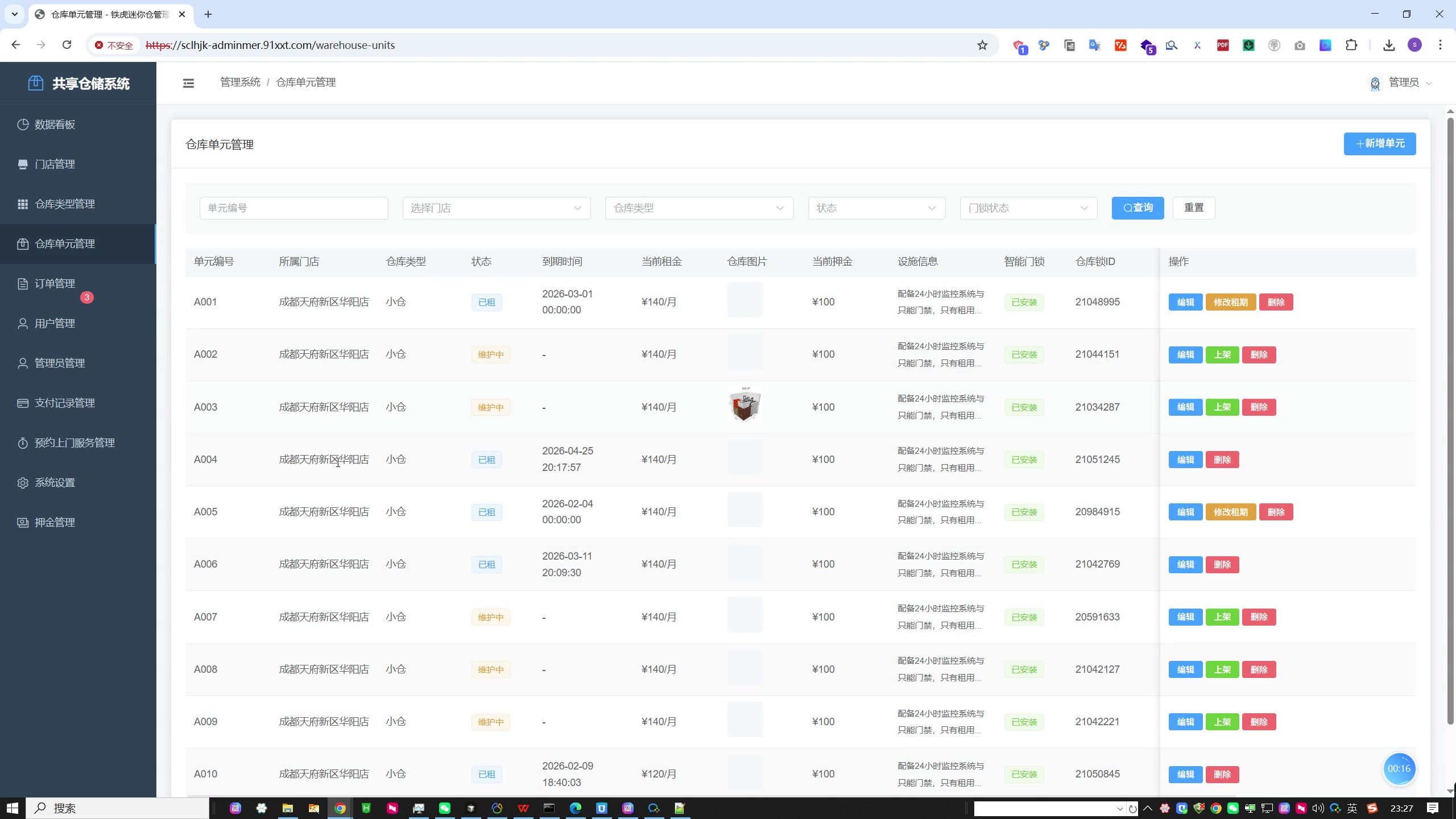The height and width of the screenshot is (819, 1456).
Task: Expand the 仓库类型 filter dropdown
Action: 699,208
